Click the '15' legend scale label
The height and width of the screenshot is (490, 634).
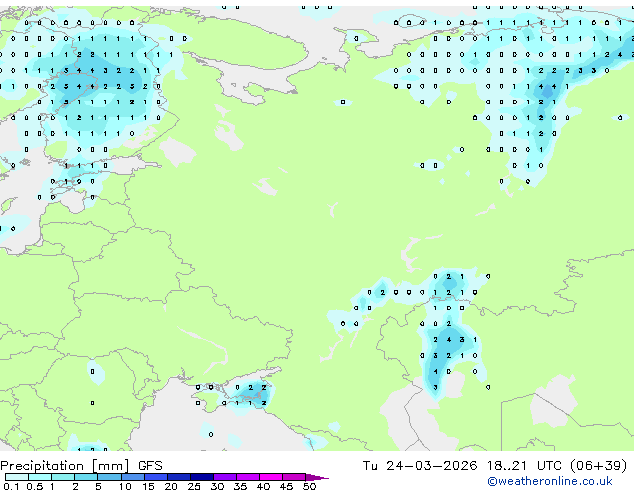(148, 486)
